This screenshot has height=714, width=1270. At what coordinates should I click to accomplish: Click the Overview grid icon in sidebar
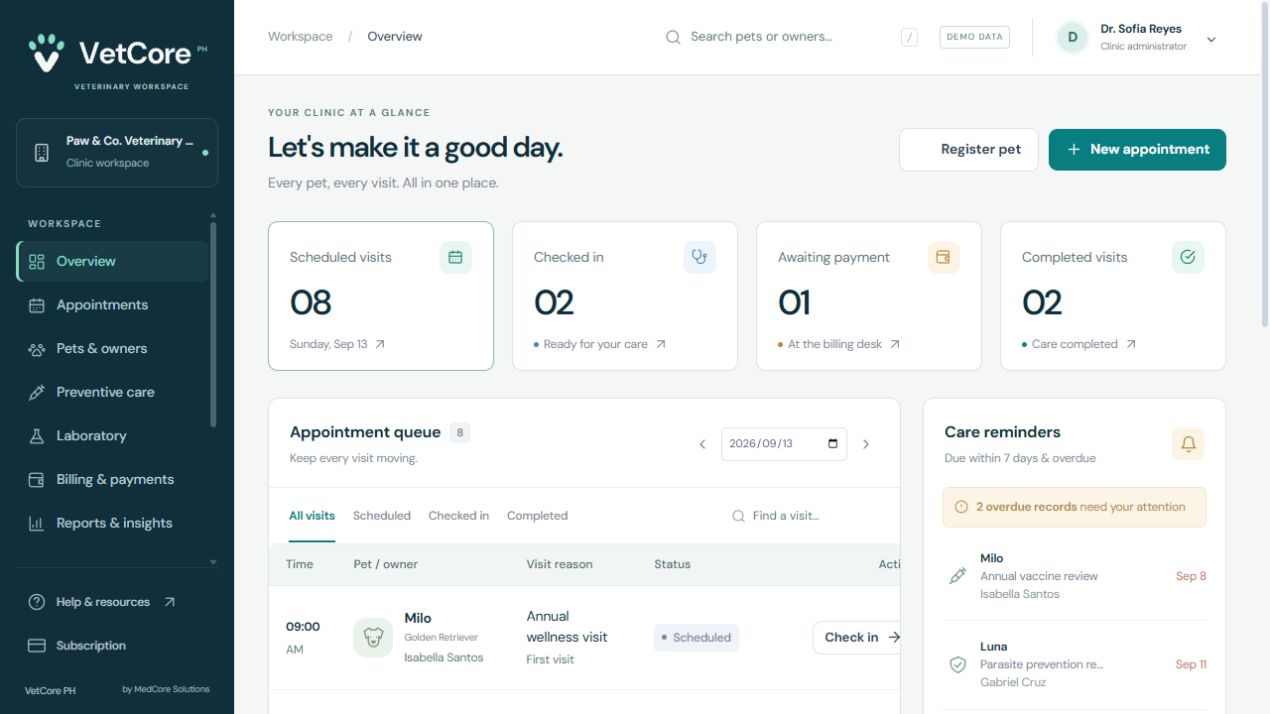[37, 262]
